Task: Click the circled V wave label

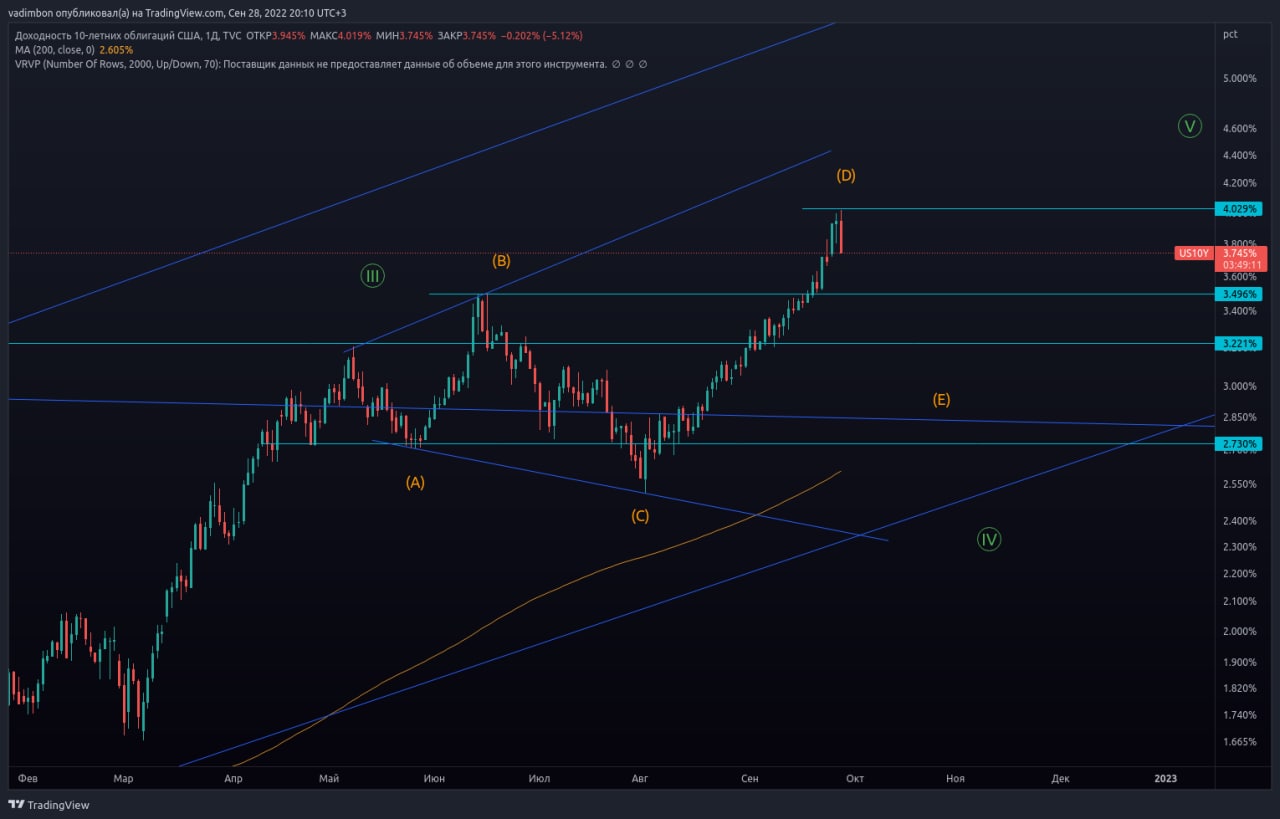Action: pos(1189,126)
